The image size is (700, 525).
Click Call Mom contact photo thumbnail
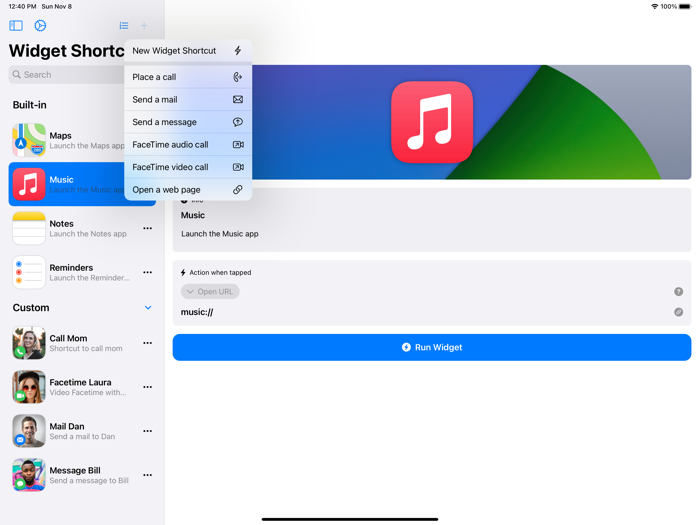click(x=29, y=343)
